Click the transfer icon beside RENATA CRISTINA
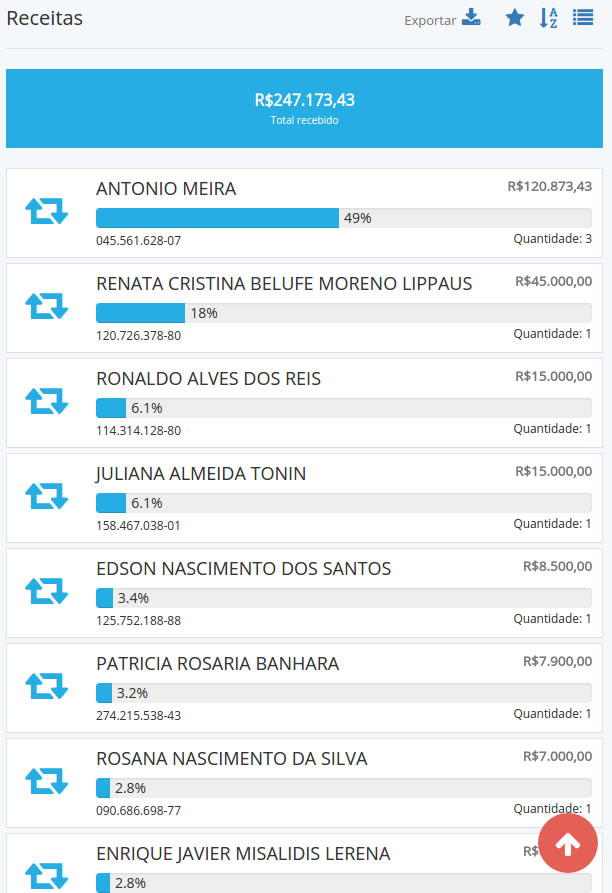The height and width of the screenshot is (893, 612). (46, 306)
